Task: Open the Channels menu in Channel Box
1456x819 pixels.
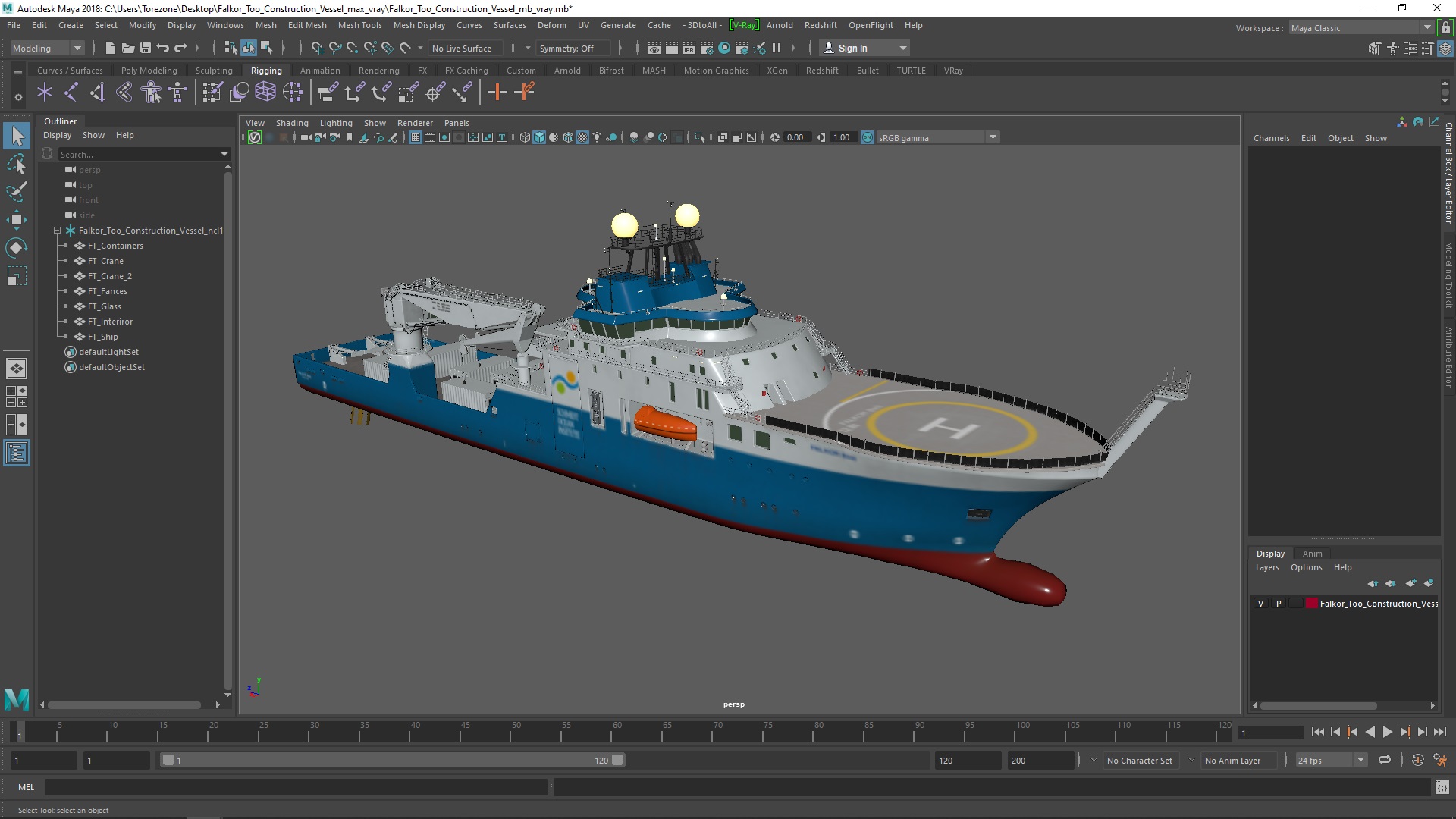Action: pos(1271,138)
